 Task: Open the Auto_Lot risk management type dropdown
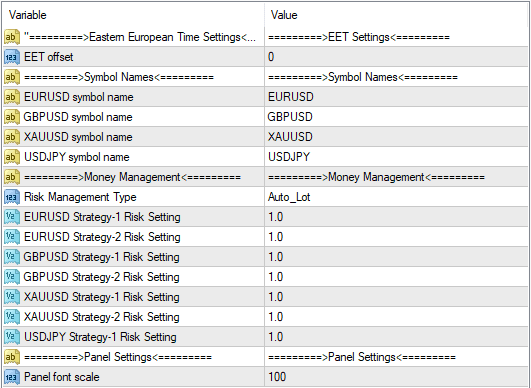click(396, 197)
